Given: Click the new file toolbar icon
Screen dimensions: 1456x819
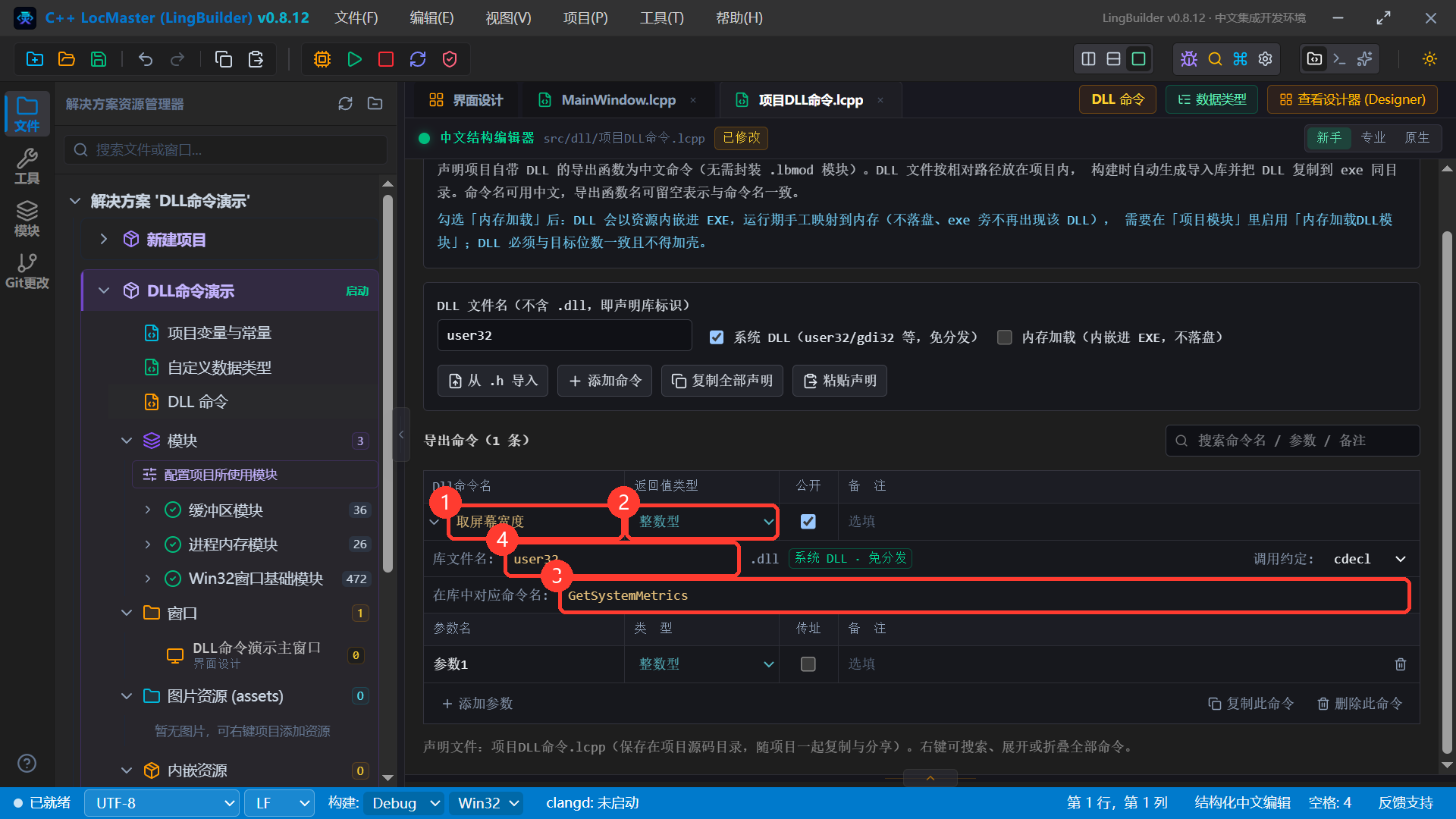Looking at the screenshot, I should point(35,59).
